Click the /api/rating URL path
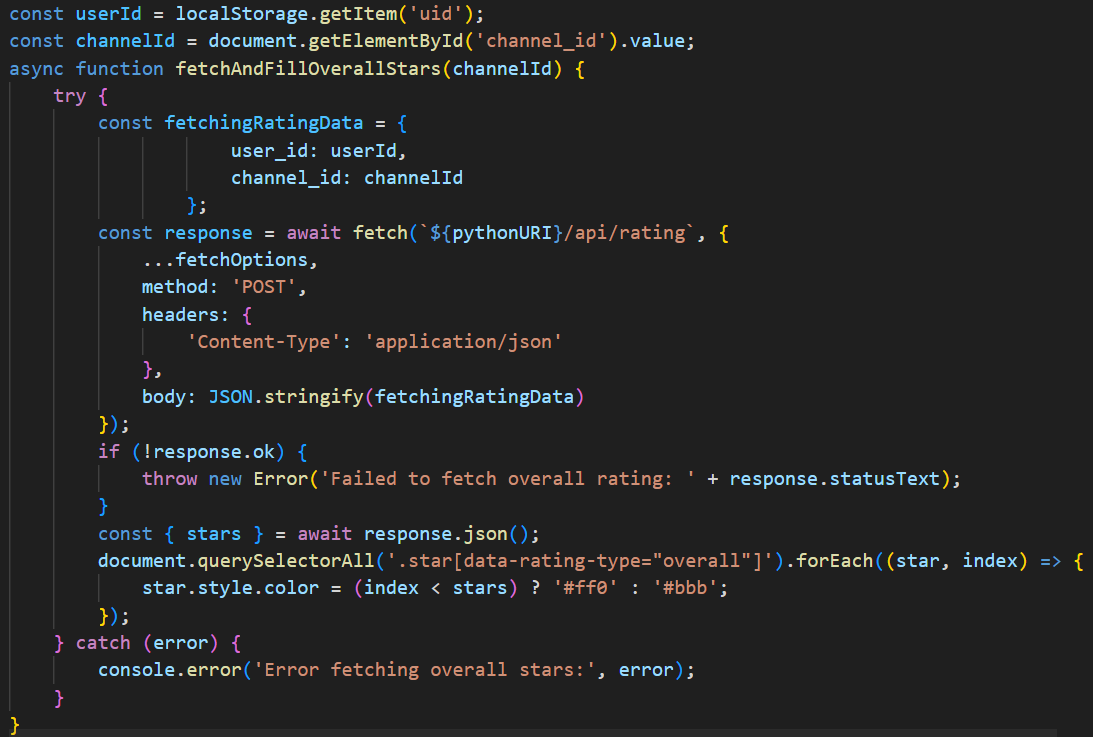This screenshot has width=1093, height=737. pos(625,232)
